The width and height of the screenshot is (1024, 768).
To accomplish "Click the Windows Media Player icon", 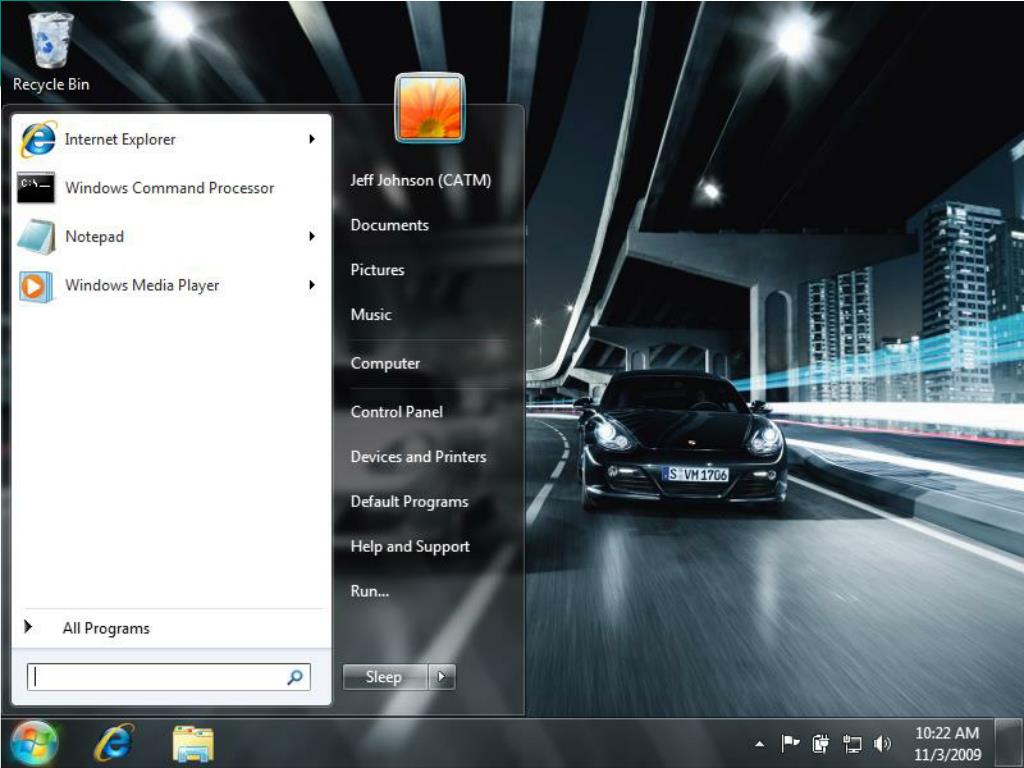I will [x=36, y=285].
